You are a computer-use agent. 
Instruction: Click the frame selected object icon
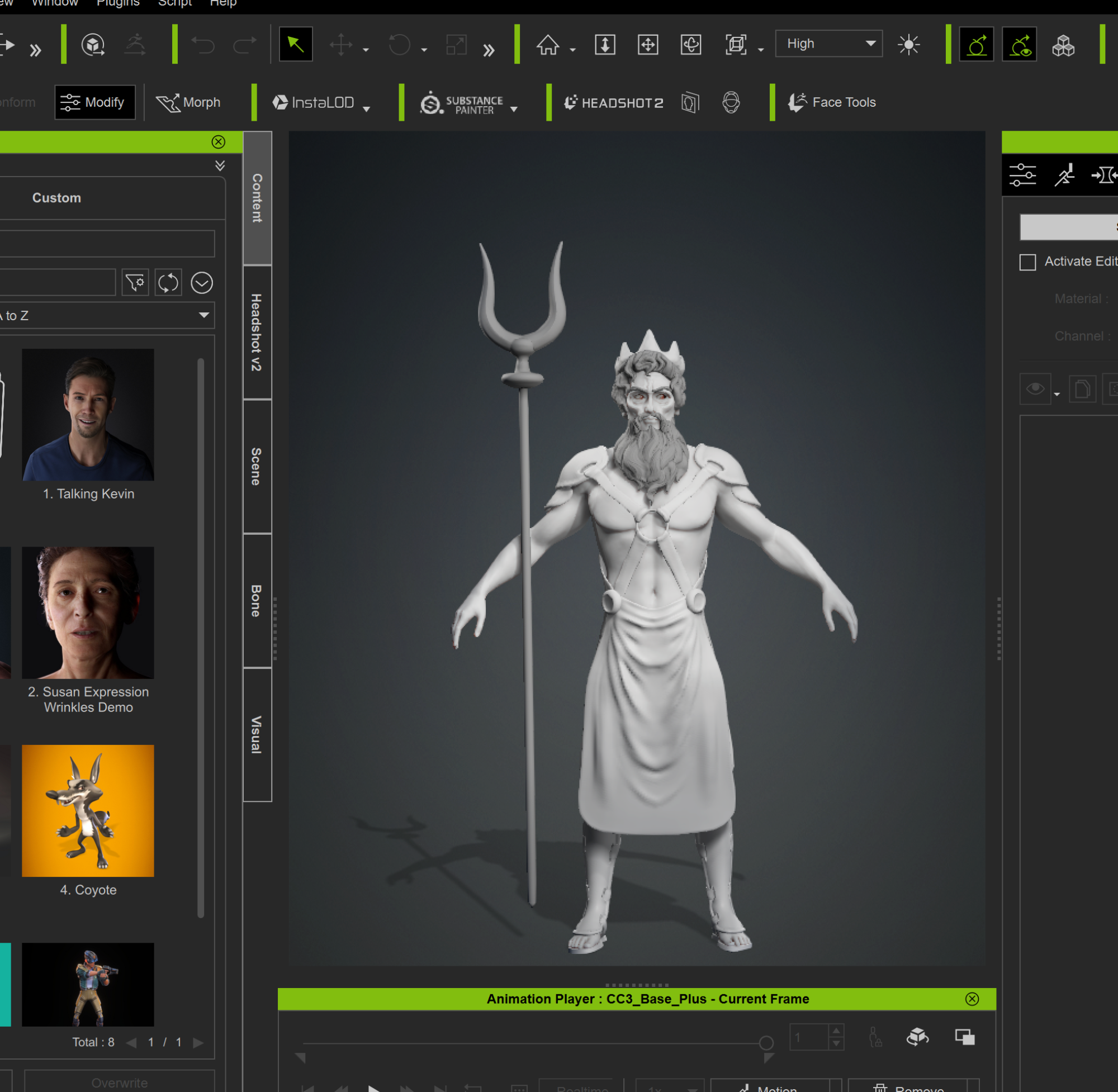(x=736, y=45)
